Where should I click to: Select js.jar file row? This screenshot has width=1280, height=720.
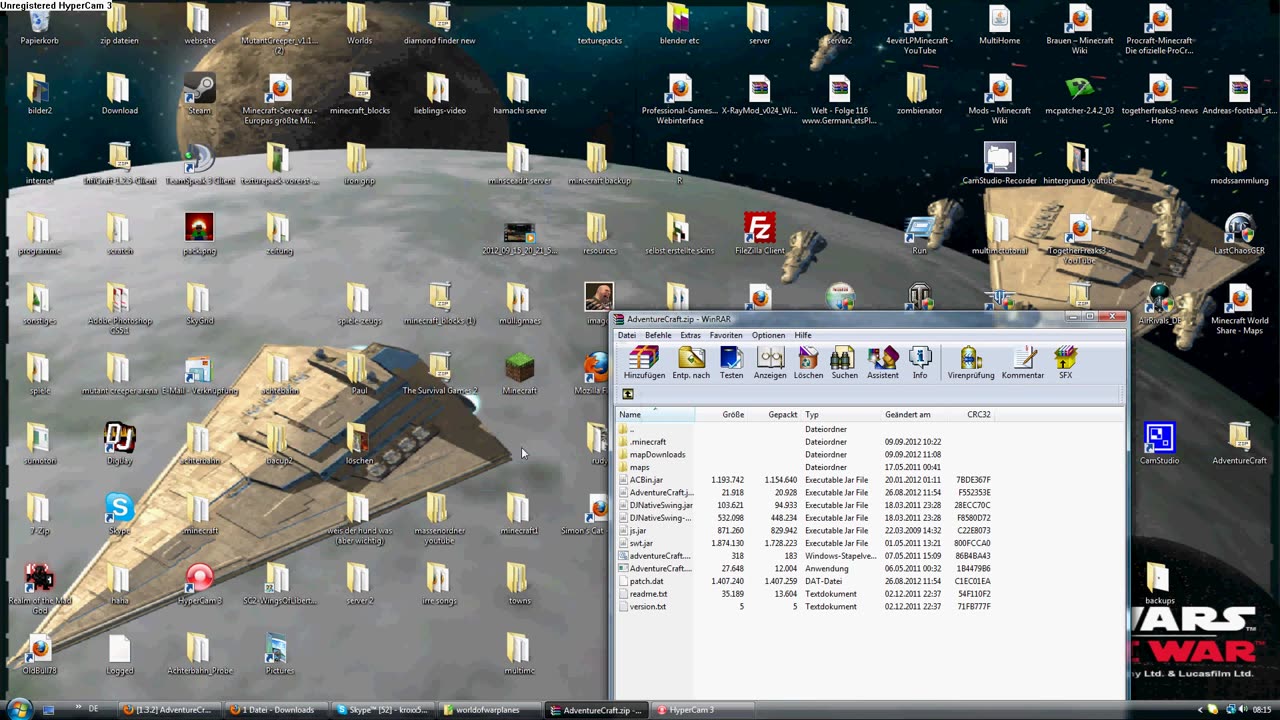805,530
